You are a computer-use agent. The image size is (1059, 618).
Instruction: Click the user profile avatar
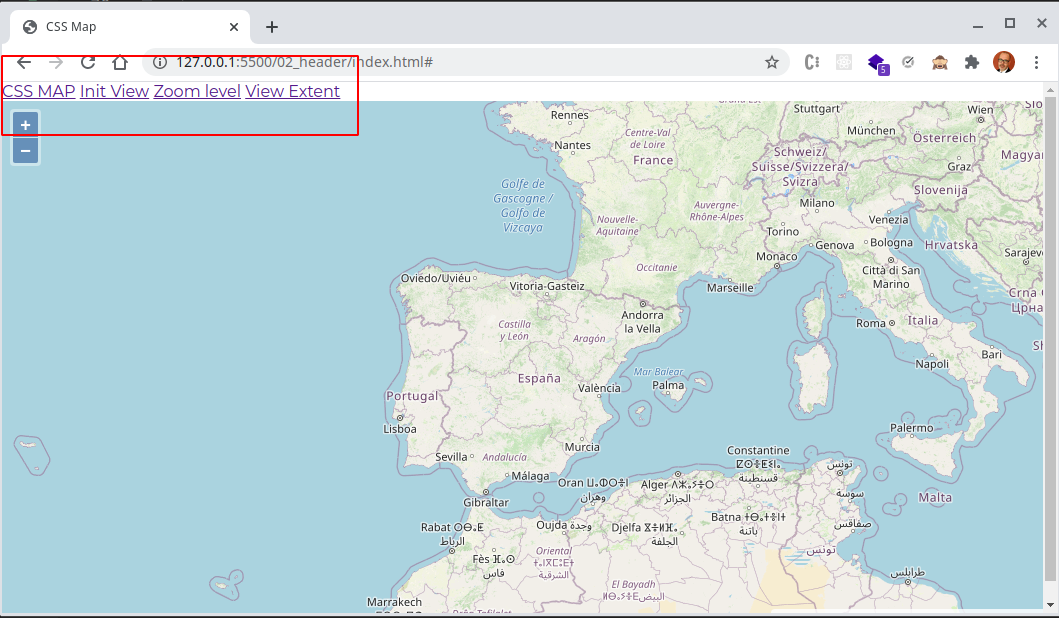click(x=1003, y=62)
